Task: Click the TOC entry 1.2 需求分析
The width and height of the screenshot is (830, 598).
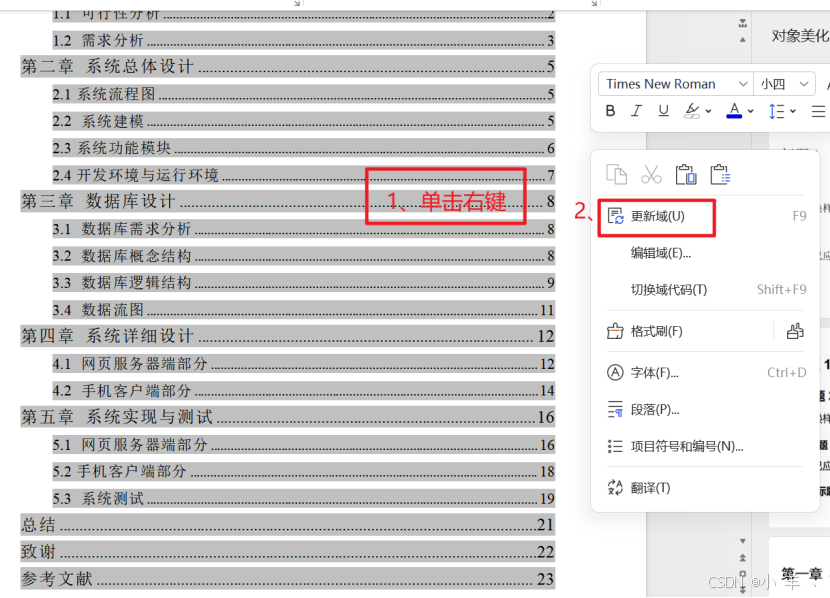Action: 303,40
